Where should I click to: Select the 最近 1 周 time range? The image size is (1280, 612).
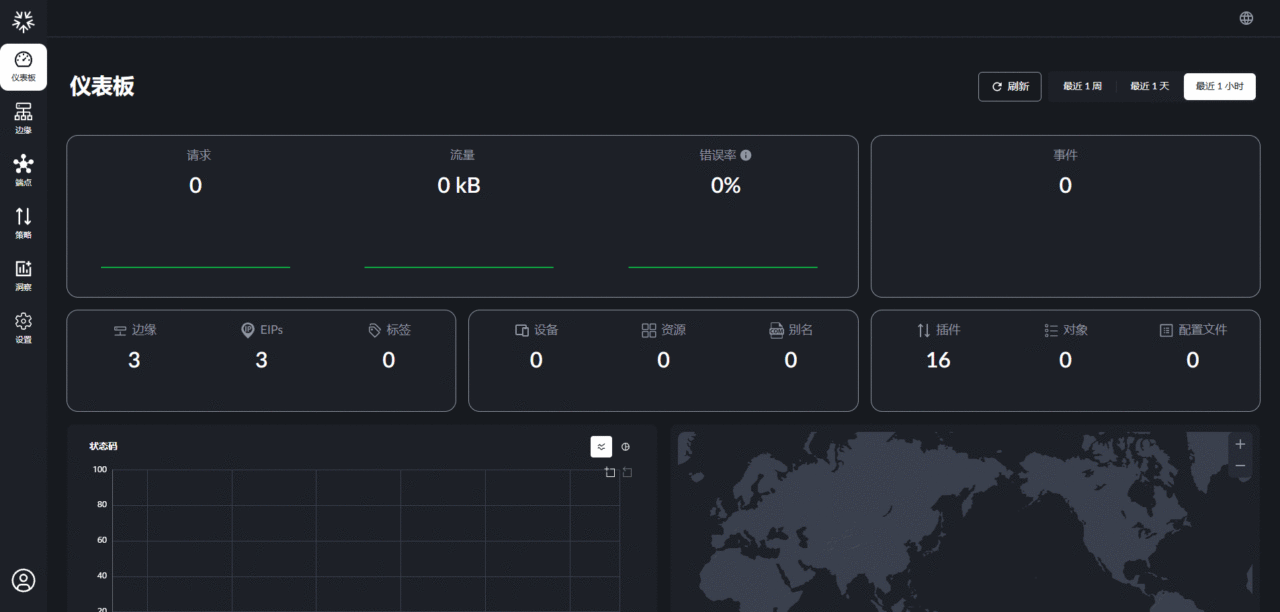click(x=1082, y=87)
